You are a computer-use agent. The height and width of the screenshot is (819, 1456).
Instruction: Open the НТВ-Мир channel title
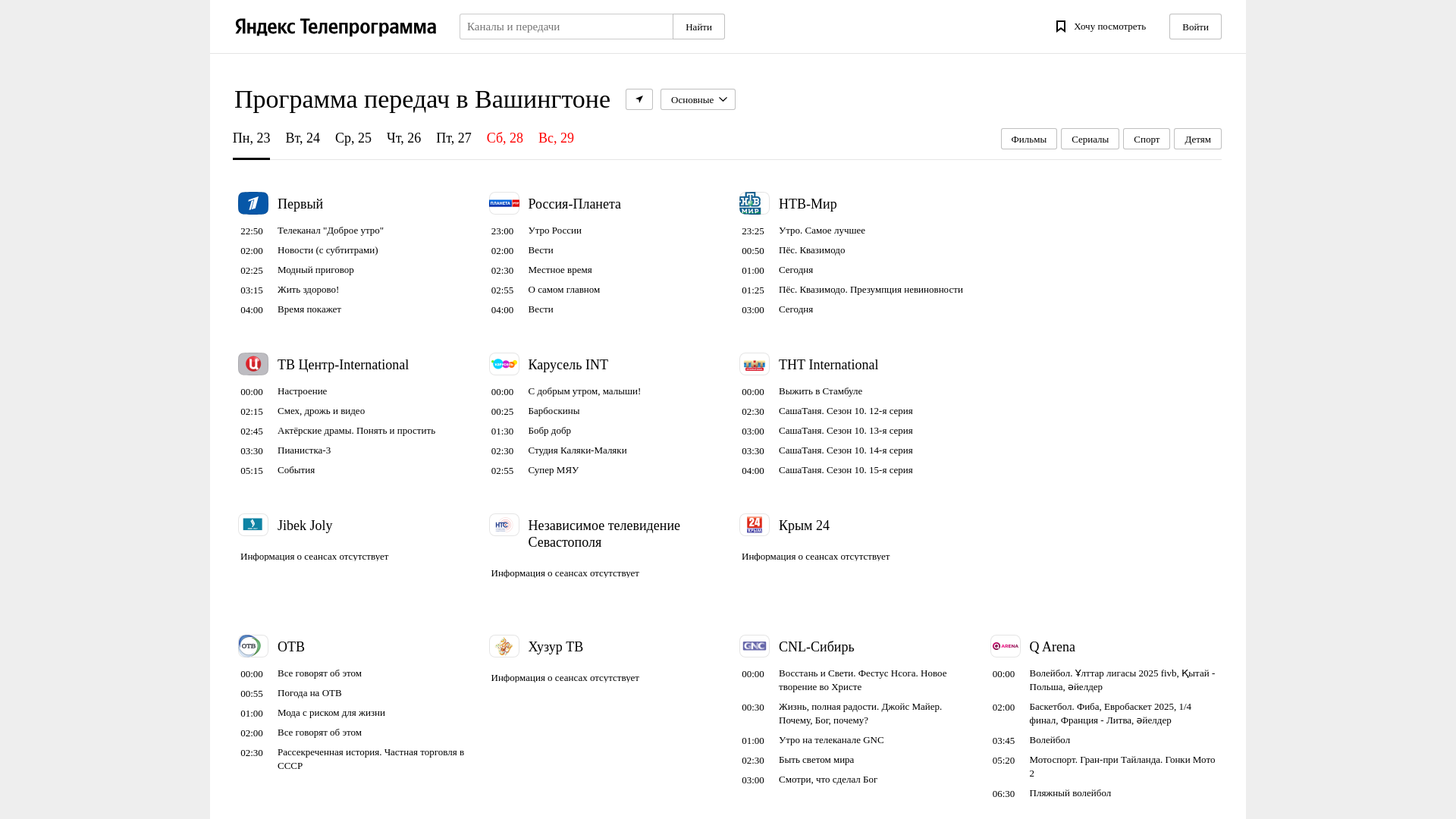click(x=808, y=204)
